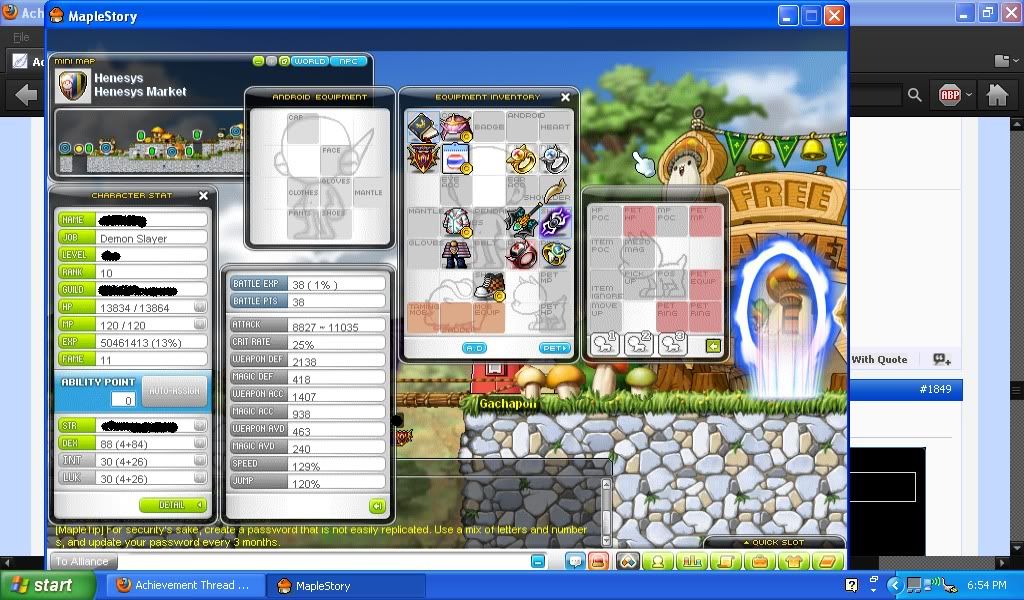Click the chat text input field

coord(323,561)
